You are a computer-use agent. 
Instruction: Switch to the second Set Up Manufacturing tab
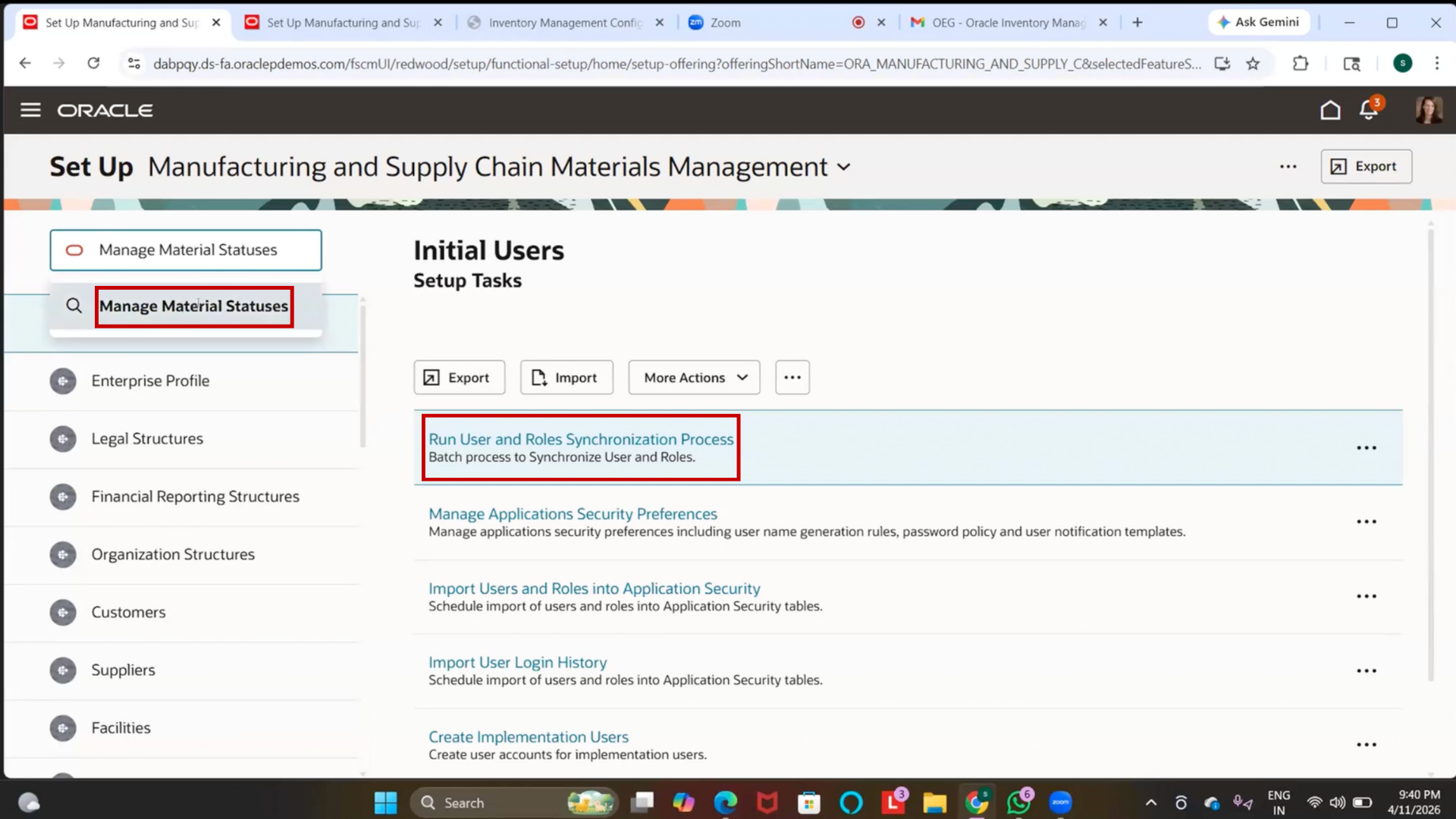coord(344,23)
